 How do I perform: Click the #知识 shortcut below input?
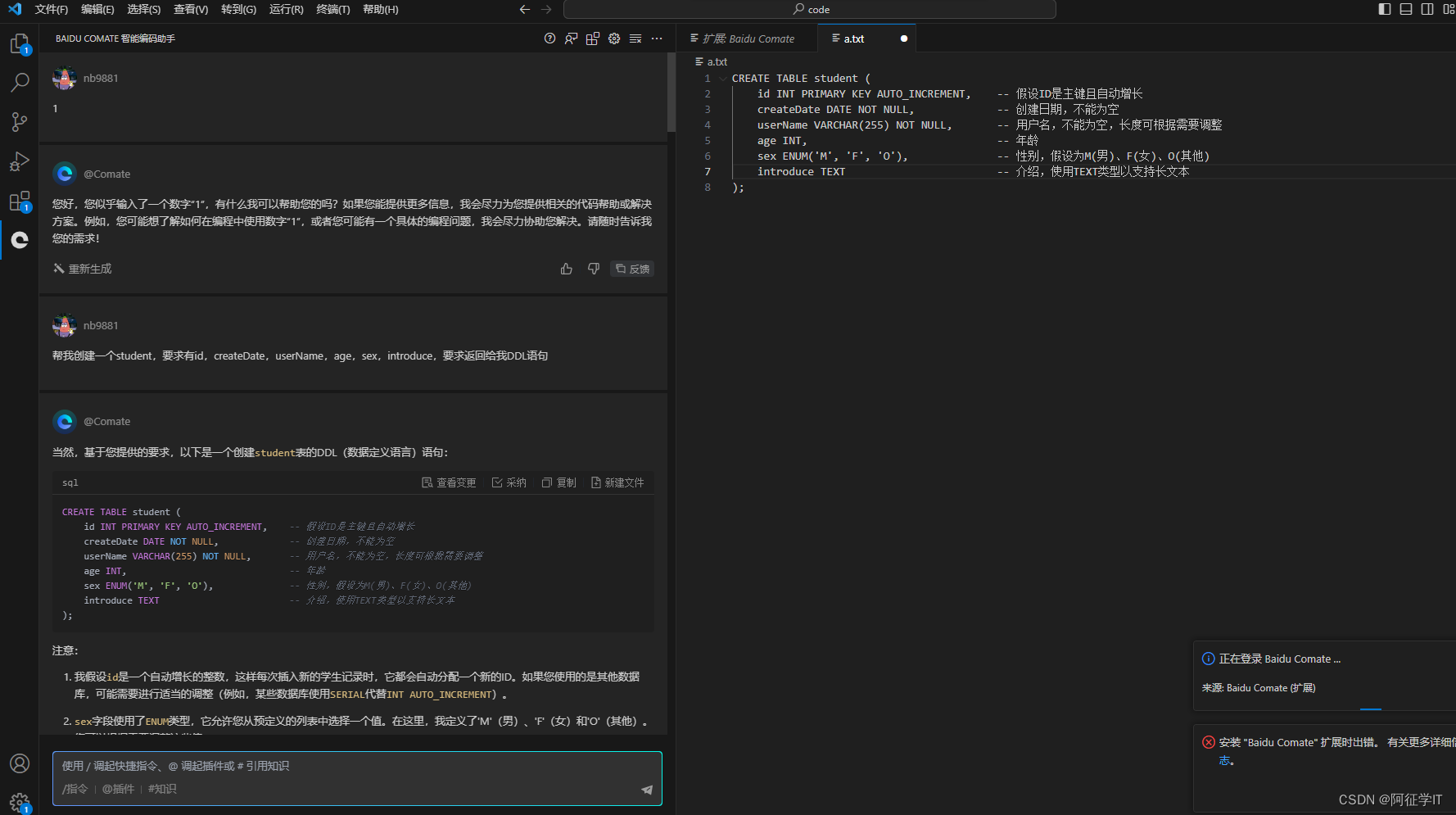(162, 789)
